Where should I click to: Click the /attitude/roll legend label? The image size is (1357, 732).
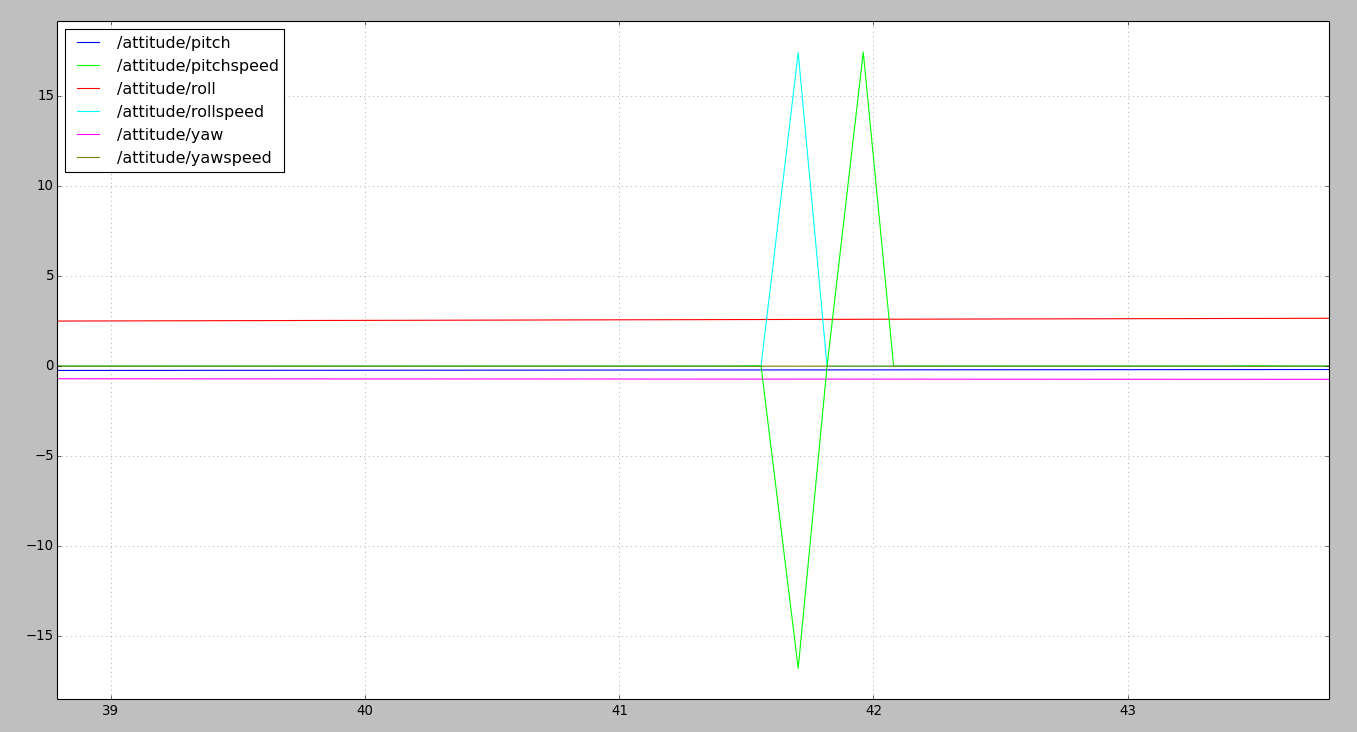pyautogui.click(x=166, y=89)
